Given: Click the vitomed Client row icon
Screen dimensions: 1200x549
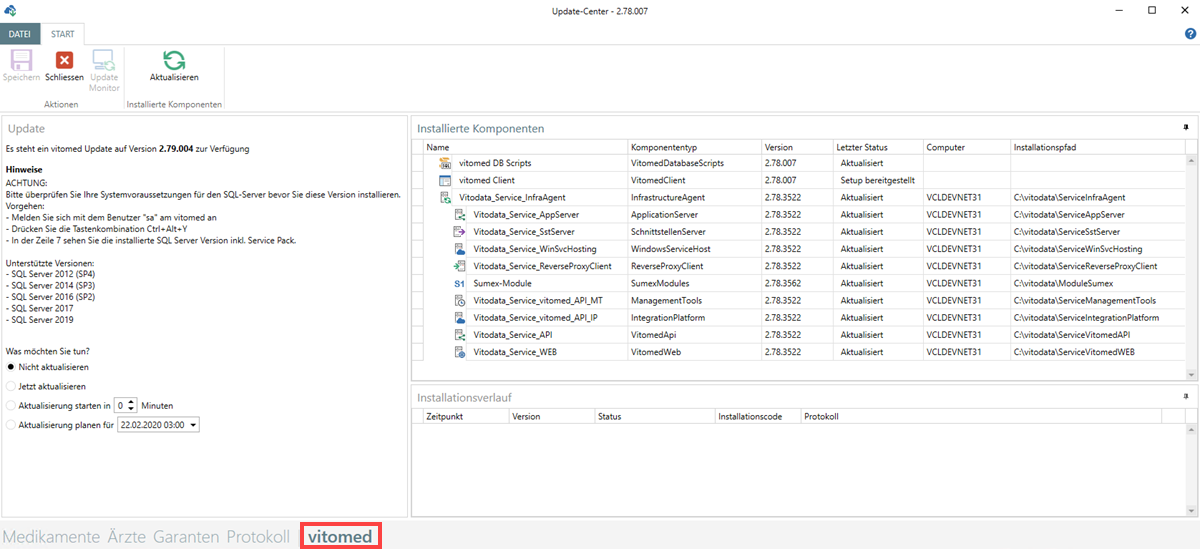Looking at the screenshot, I should pos(446,181).
